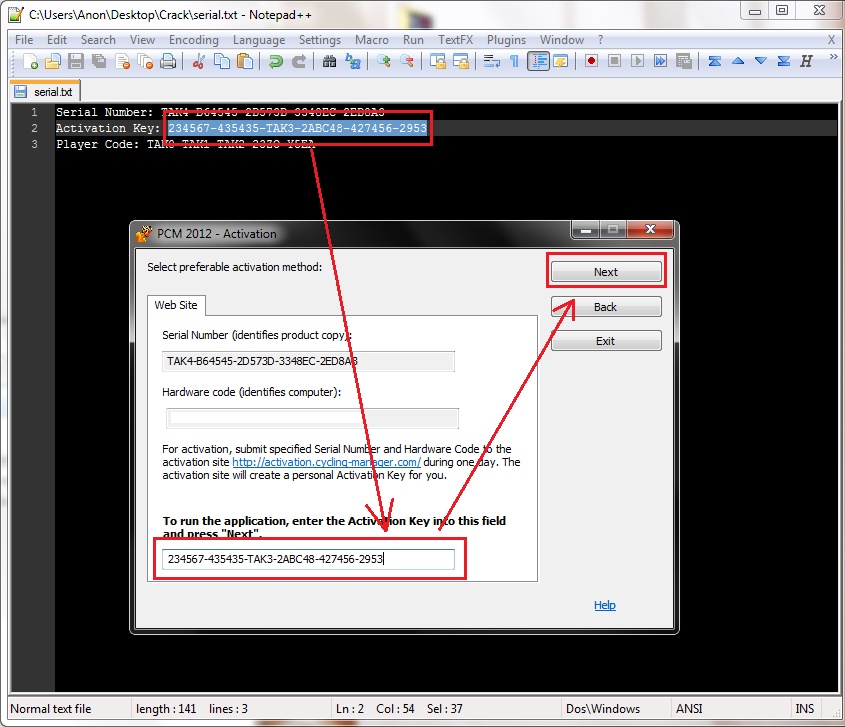Undo the last edit with the green arrow
845x727 pixels.
pyautogui.click(x=275, y=61)
